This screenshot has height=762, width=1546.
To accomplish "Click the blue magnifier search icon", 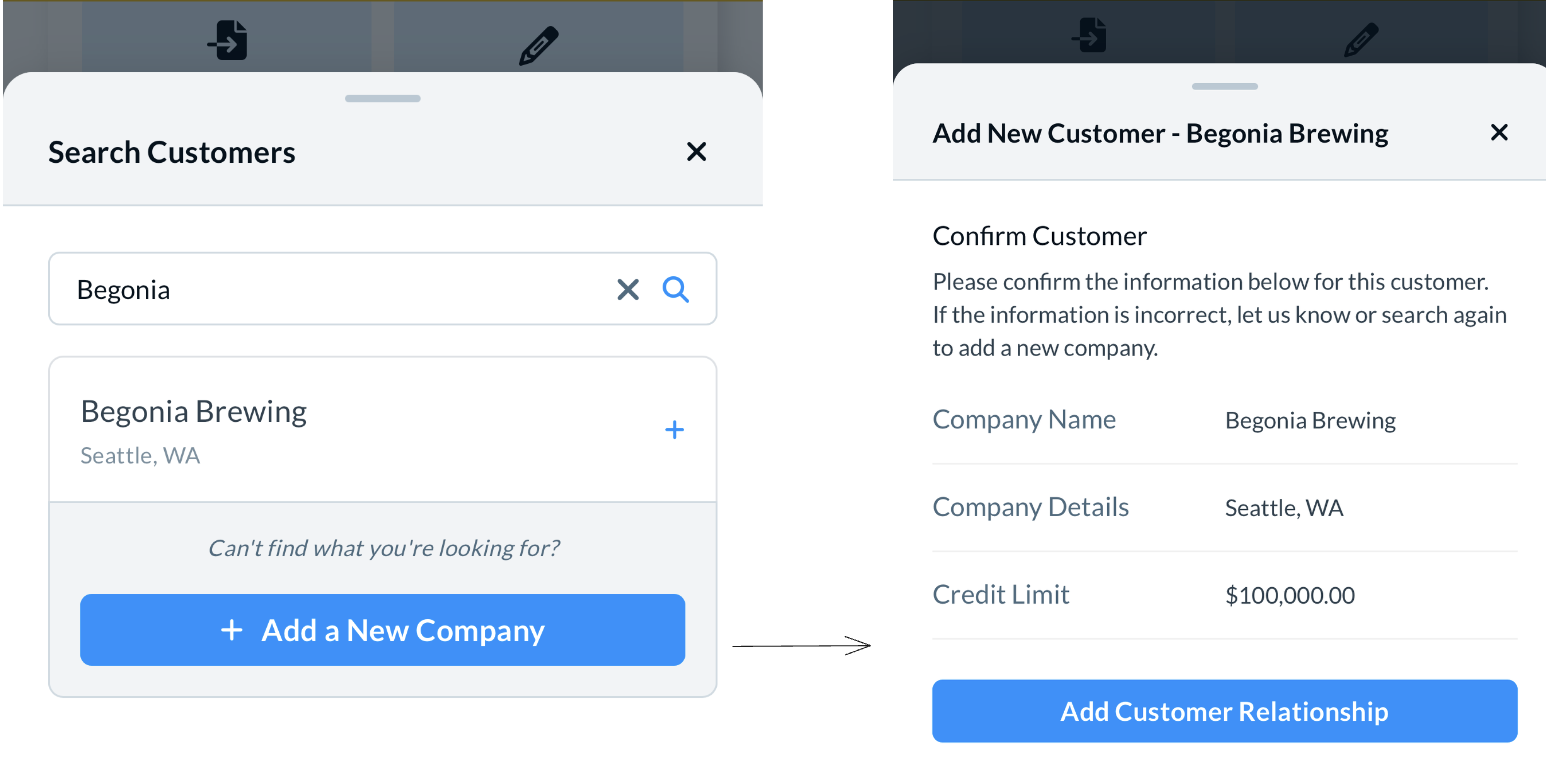I will (676, 290).
